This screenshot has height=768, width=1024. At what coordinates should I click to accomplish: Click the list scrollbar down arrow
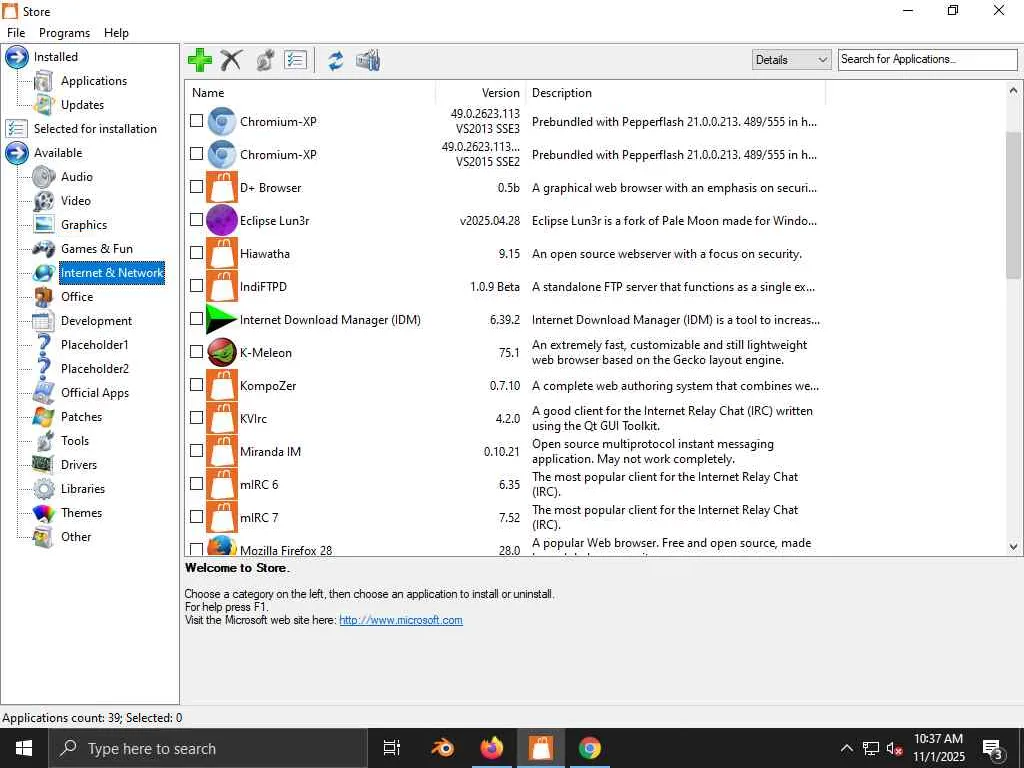point(1013,547)
